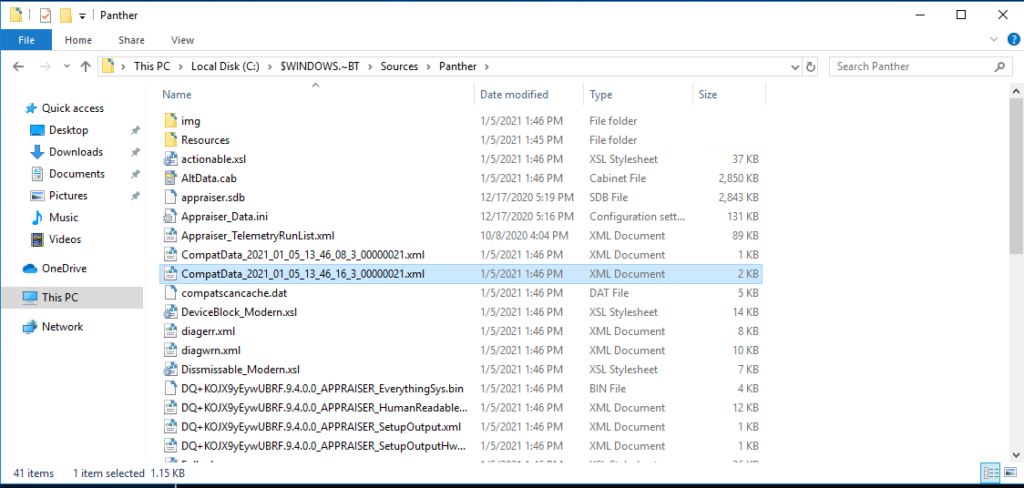The width and height of the screenshot is (1024, 488).
Task: Open the address bar history dropdown
Action: [794, 67]
